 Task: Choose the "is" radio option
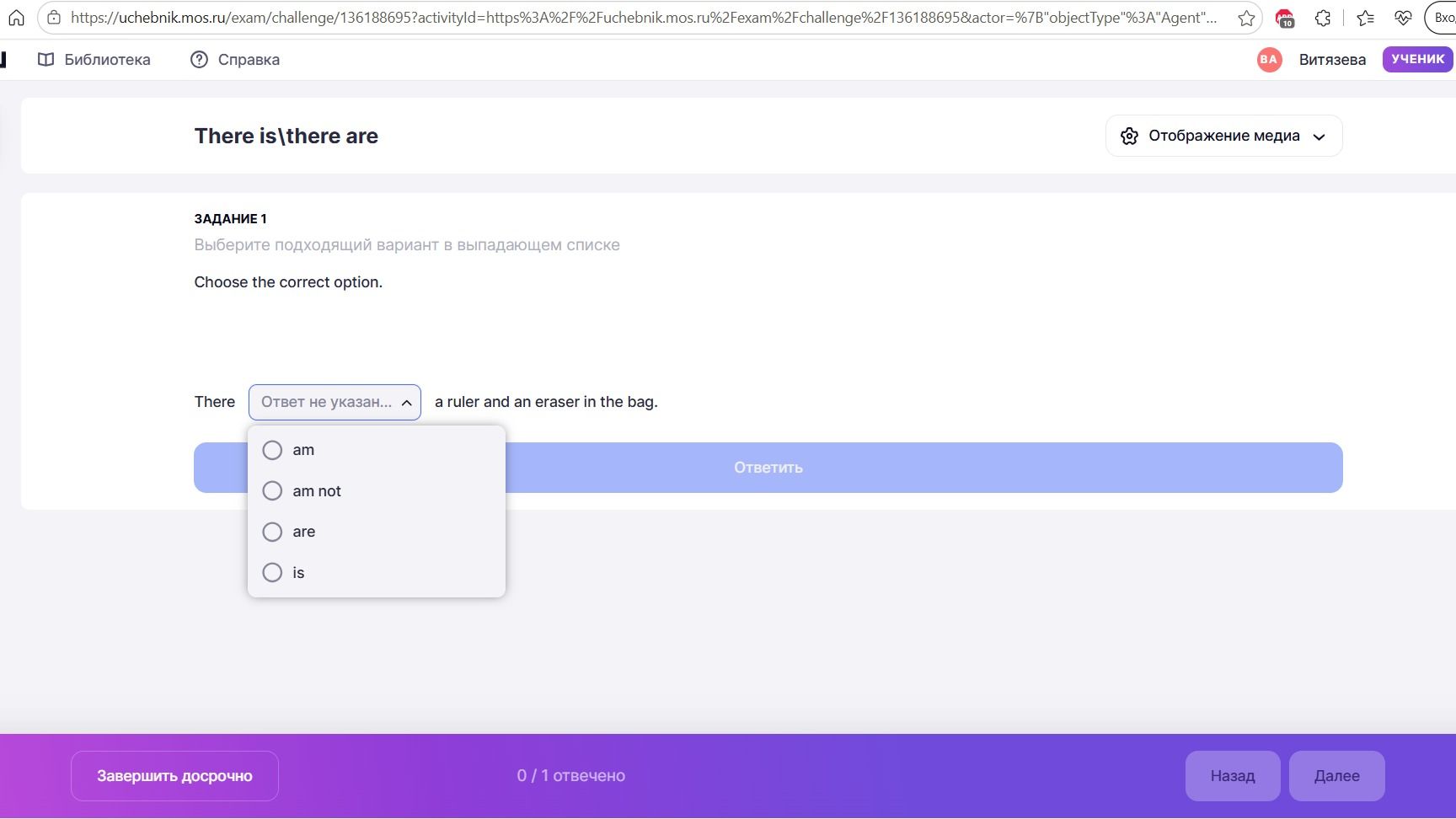click(x=272, y=573)
